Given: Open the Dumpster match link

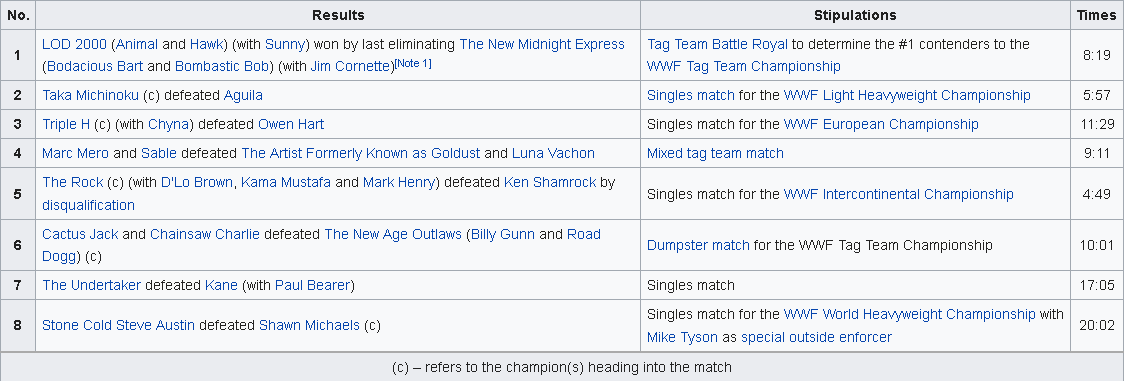Looking at the screenshot, I should click(698, 246).
